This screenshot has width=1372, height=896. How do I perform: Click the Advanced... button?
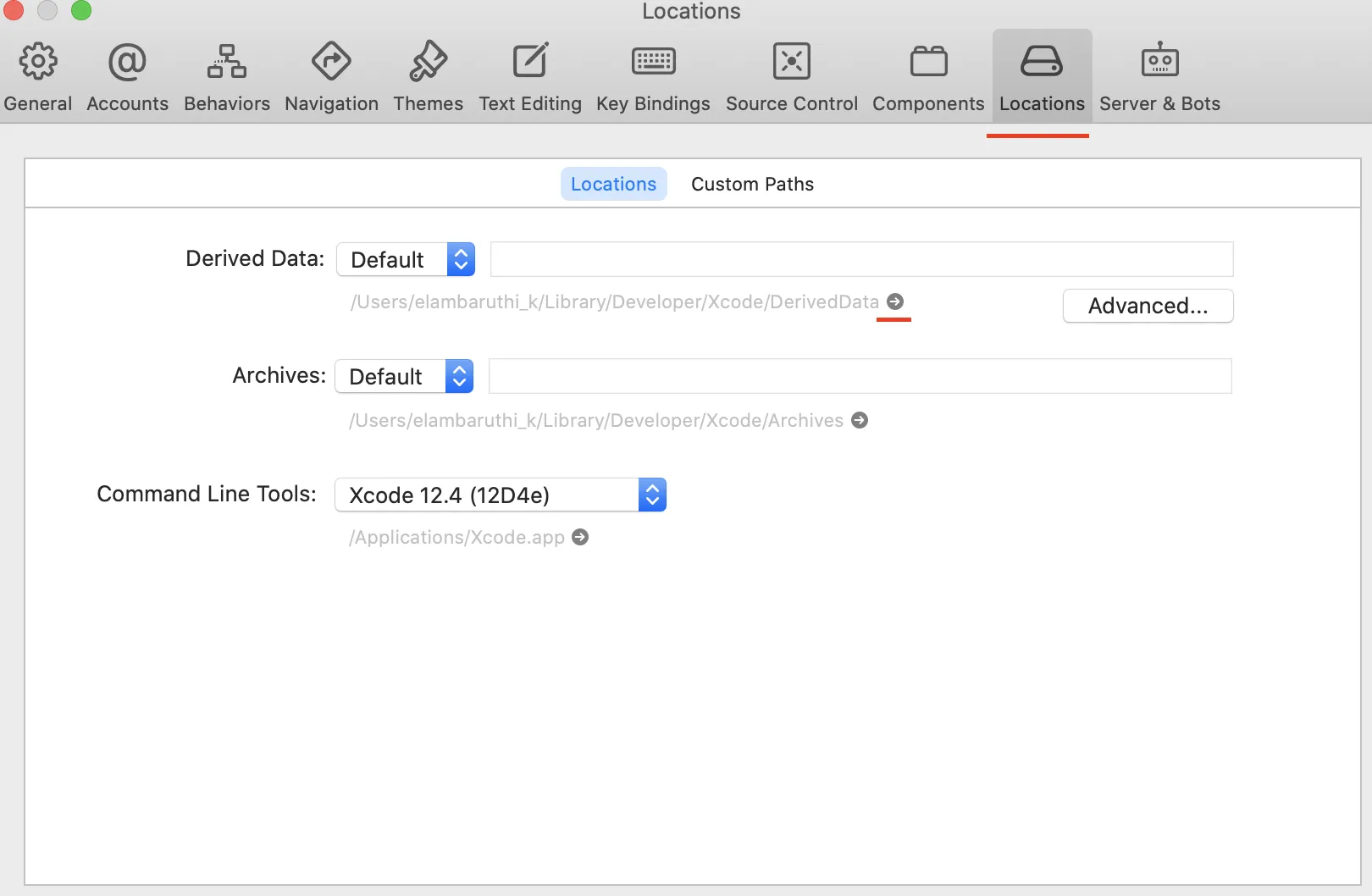(x=1148, y=306)
